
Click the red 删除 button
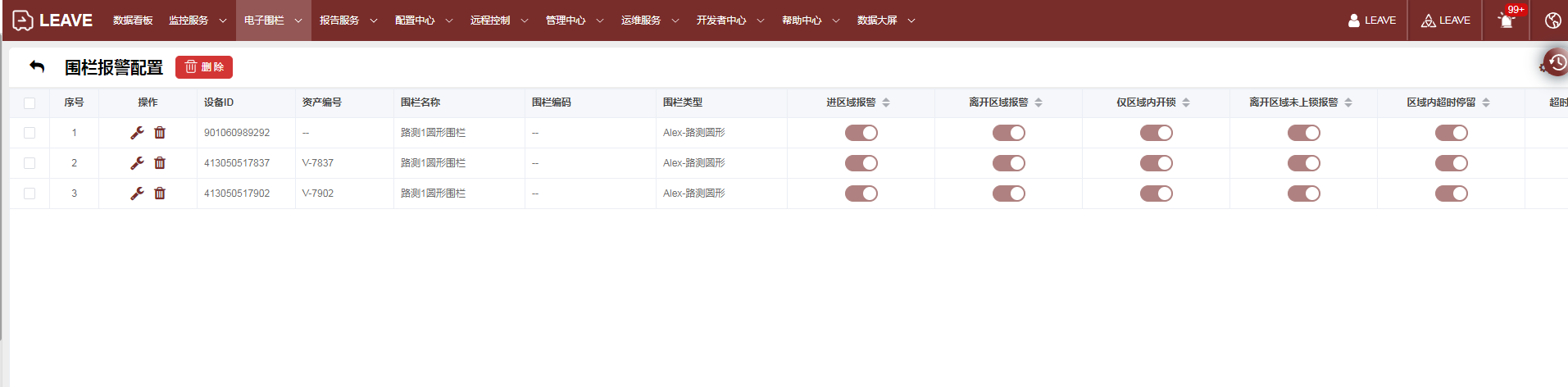tap(204, 67)
